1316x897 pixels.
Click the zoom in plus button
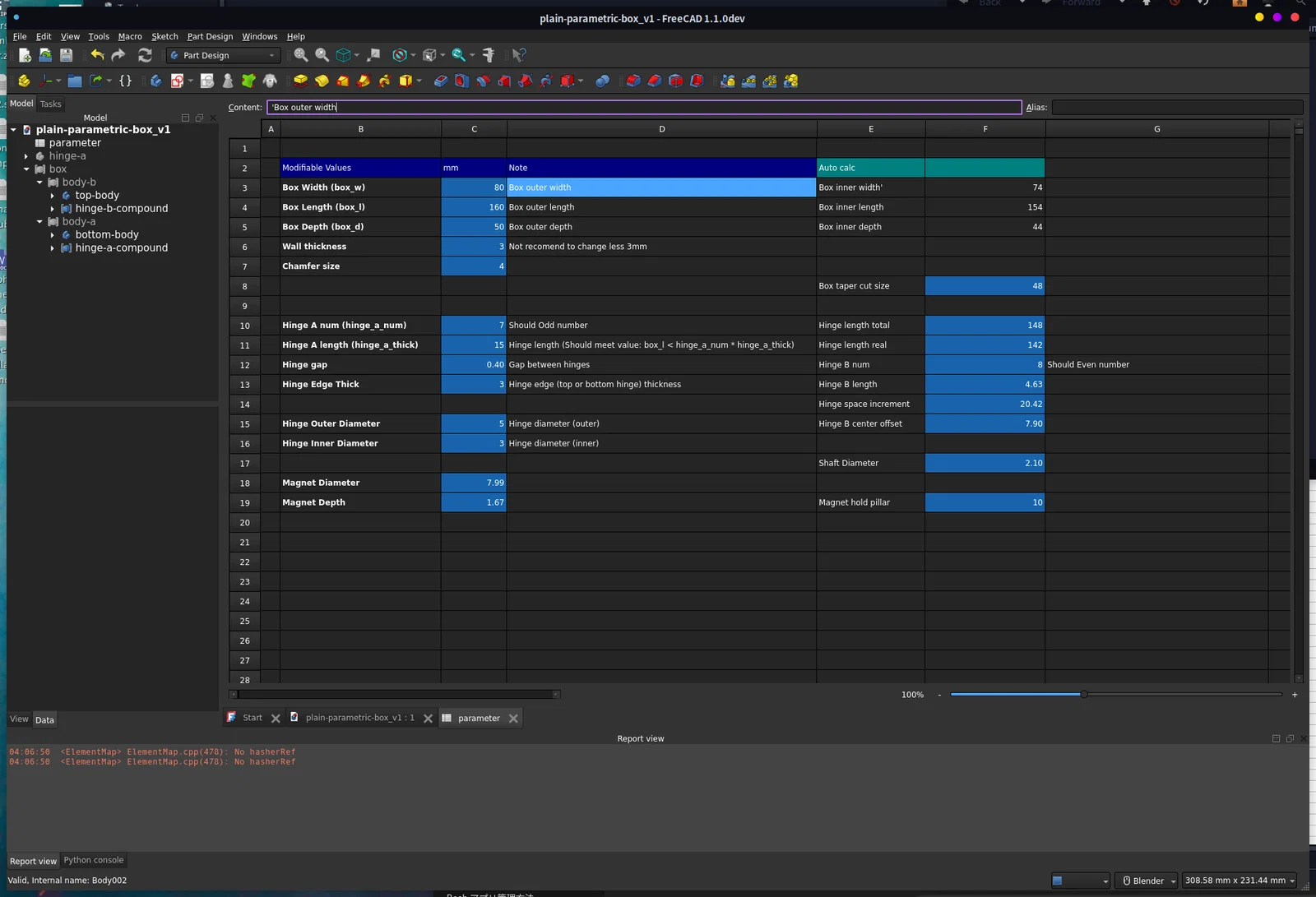[x=1295, y=695]
